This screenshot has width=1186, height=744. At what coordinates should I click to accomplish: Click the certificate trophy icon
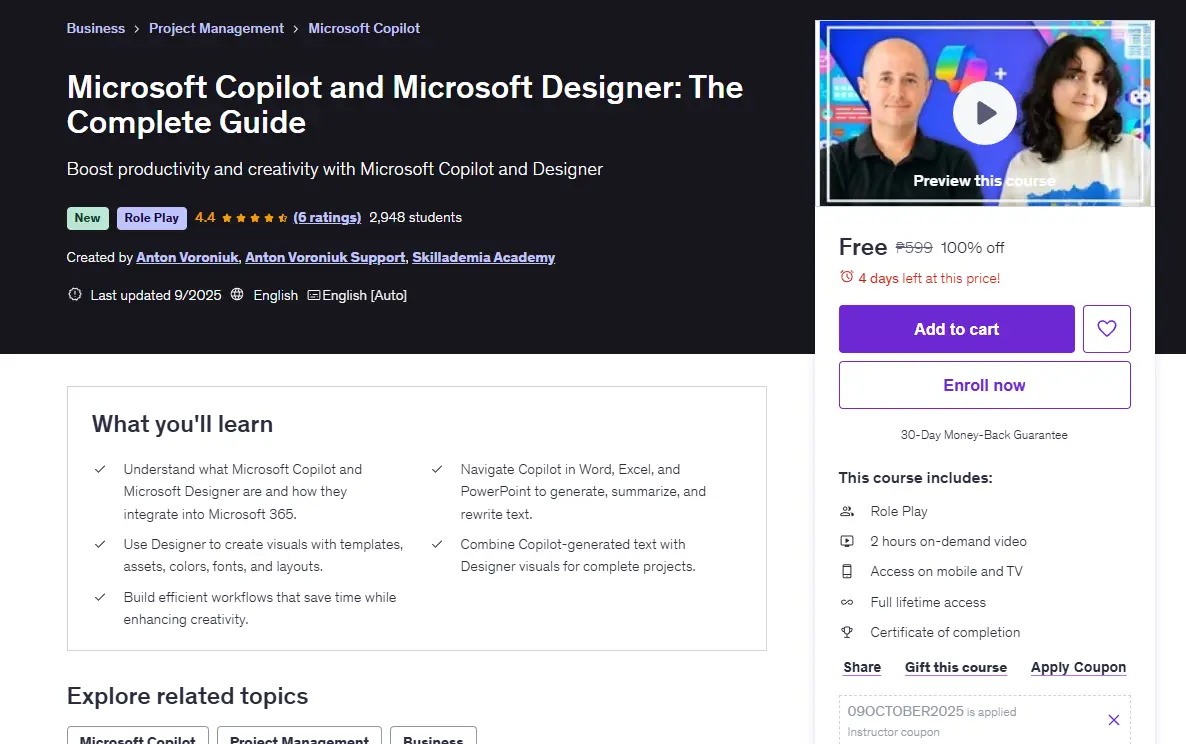pyautogui.click(x=847, y=632)
